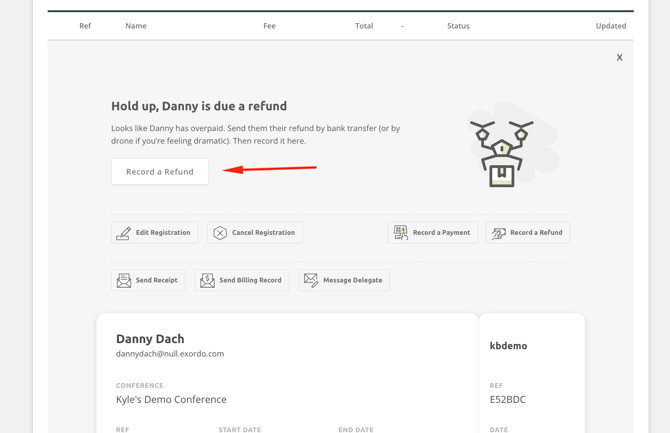Click the Updated column header
The width and height of the screenshot is (670, 433).
(610, 26)
